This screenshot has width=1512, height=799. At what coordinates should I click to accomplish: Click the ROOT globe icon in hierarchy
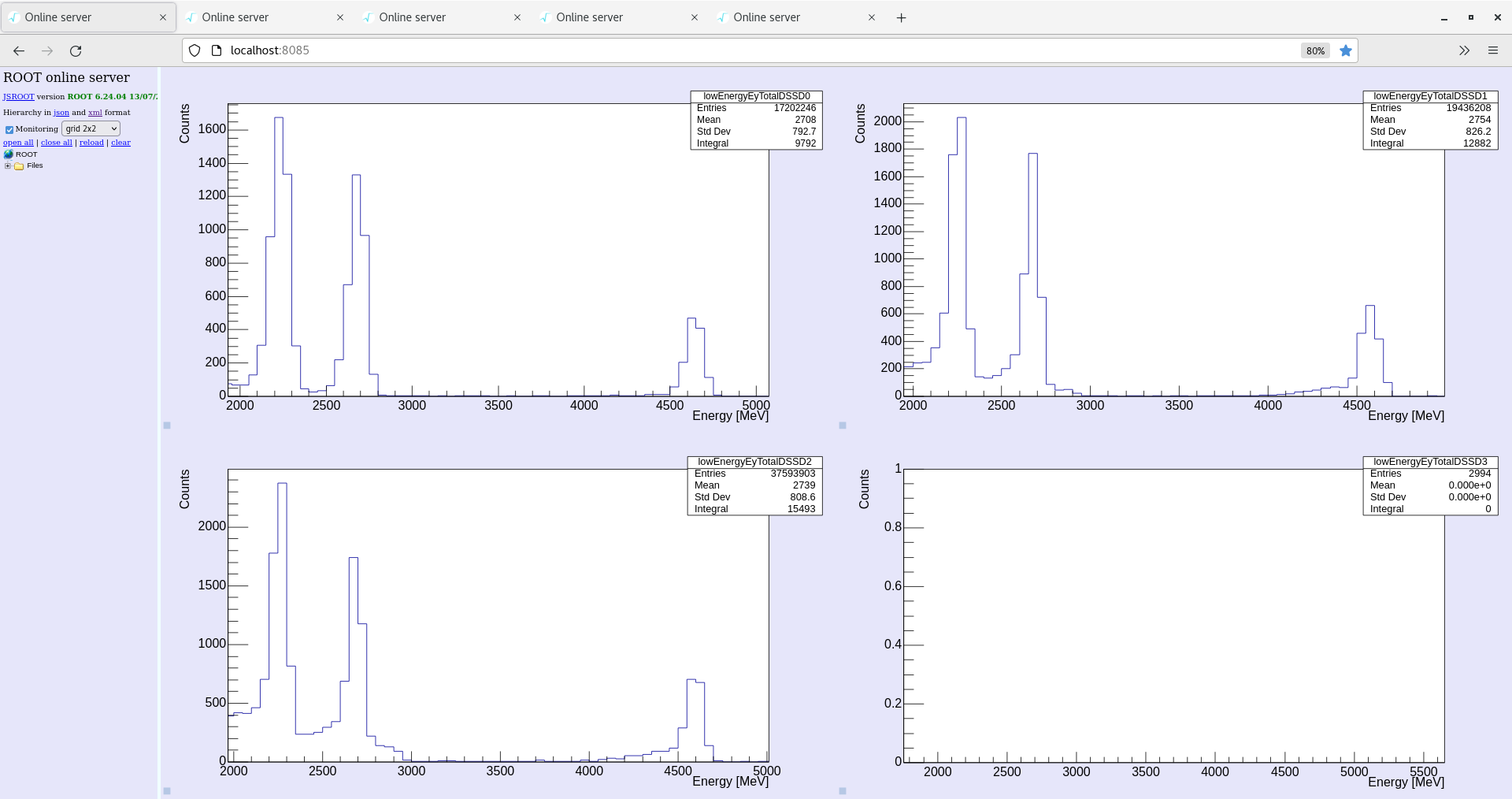(8, 154)
